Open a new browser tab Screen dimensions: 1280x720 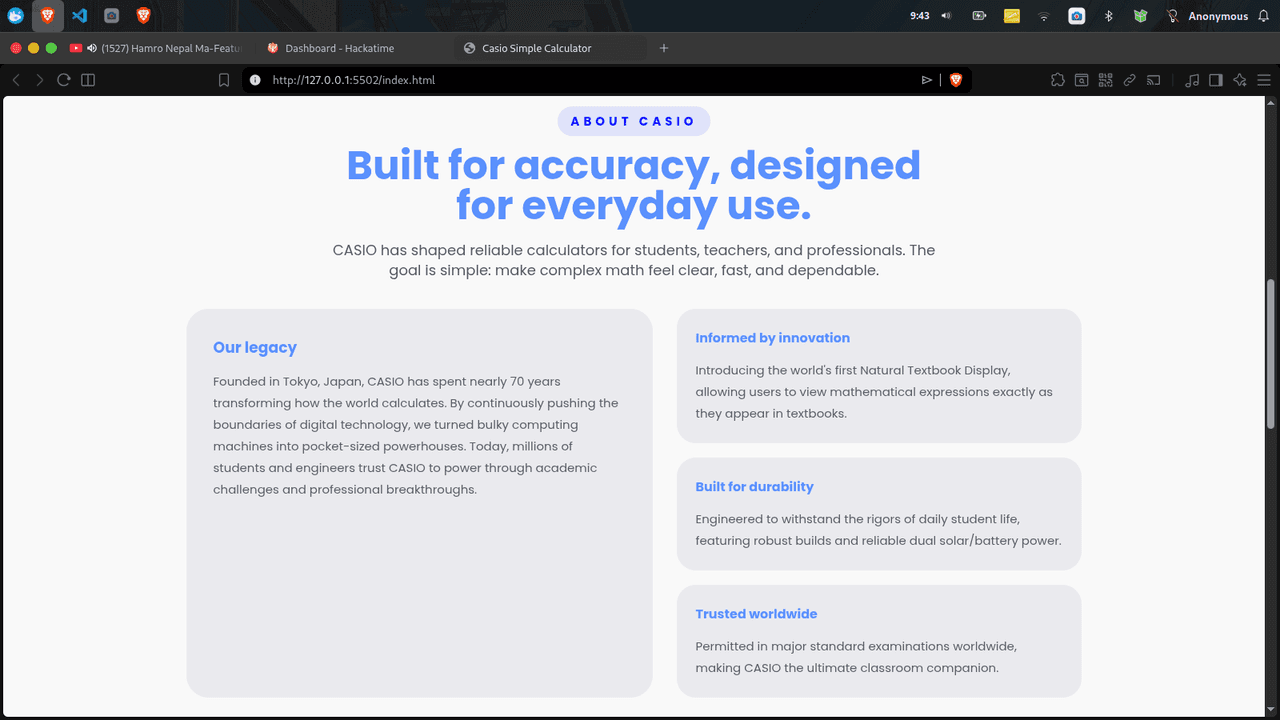[x=664, y=48]
